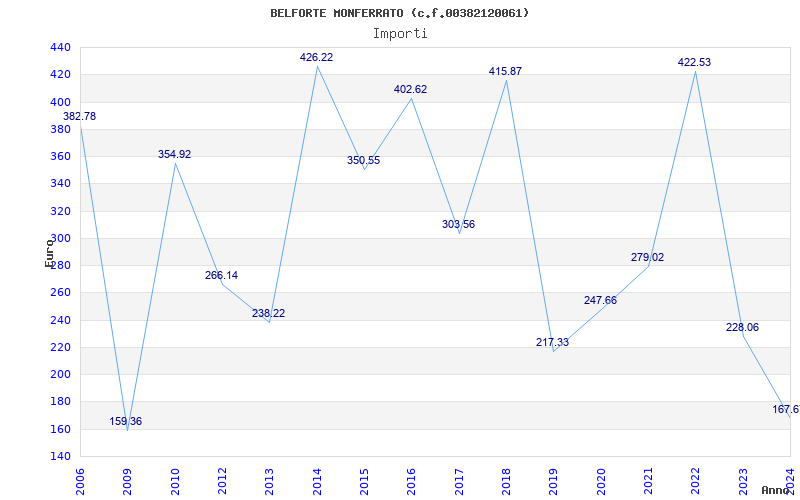
Task: Click the 2009 x-axis year
Action: pos(128,482)
